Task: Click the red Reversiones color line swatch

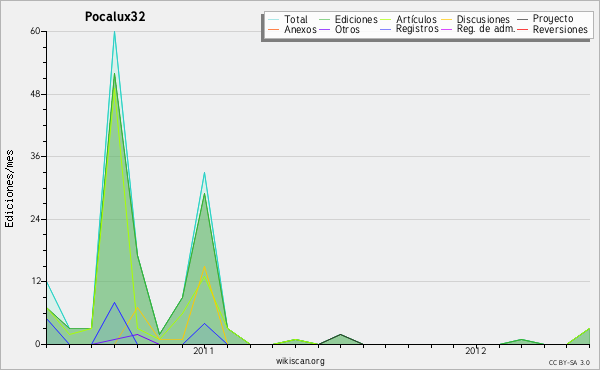Action: tap(522, 29)
